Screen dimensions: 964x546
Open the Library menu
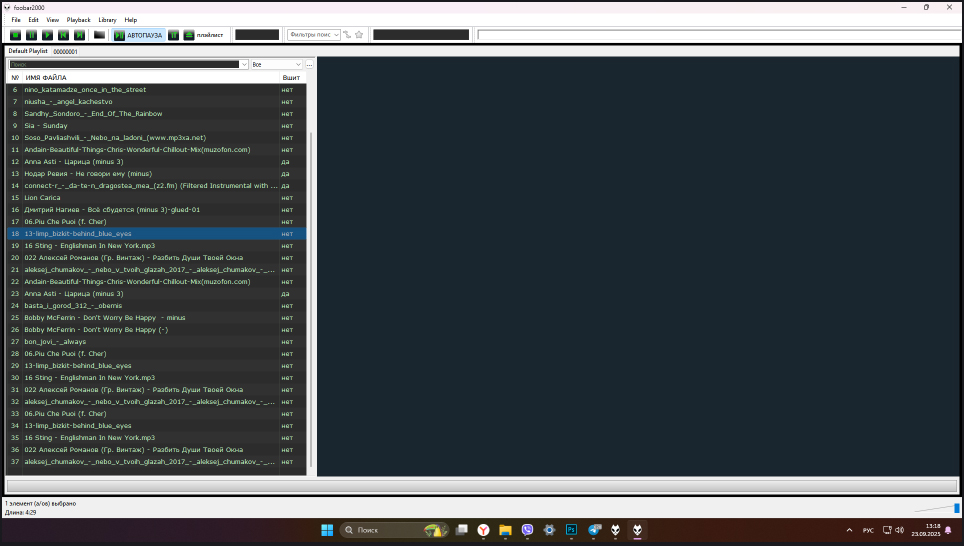pyautogui.click(x=107, y=20)
